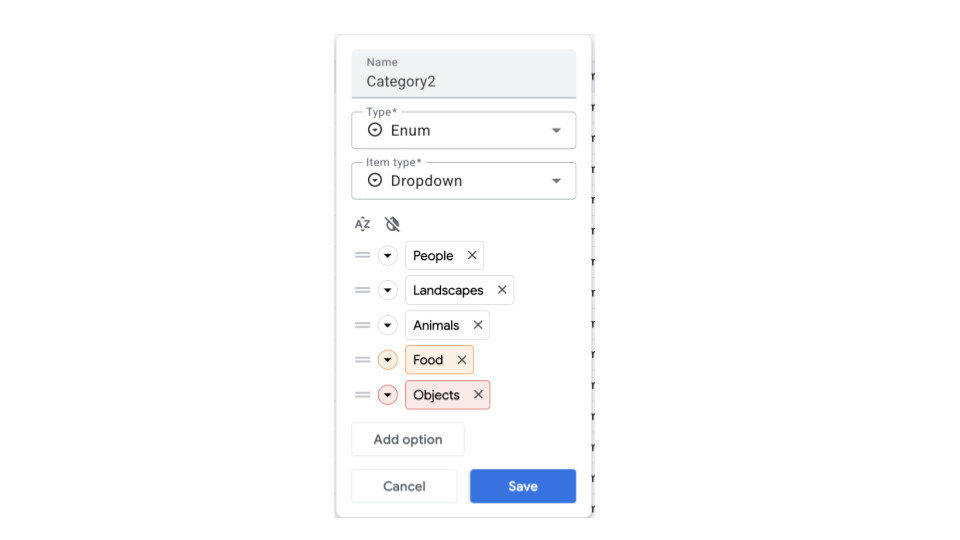Screen dimensions: 960x540
Task: Open the Item type Dropdown selector
Action: tap(464, 181)
